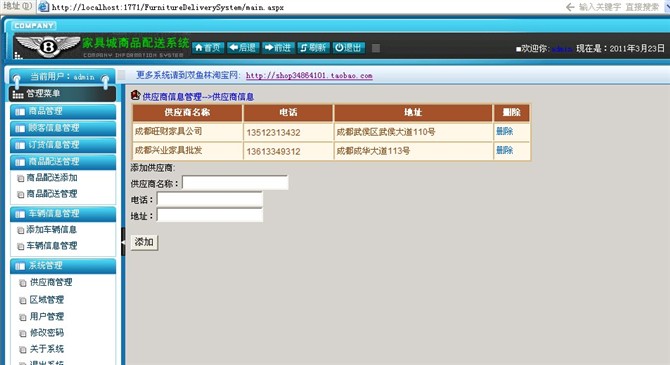The width and height of the screenshot is (670, 365).
Task: Click the 当前用户: admin label
Action: (62, 77)
